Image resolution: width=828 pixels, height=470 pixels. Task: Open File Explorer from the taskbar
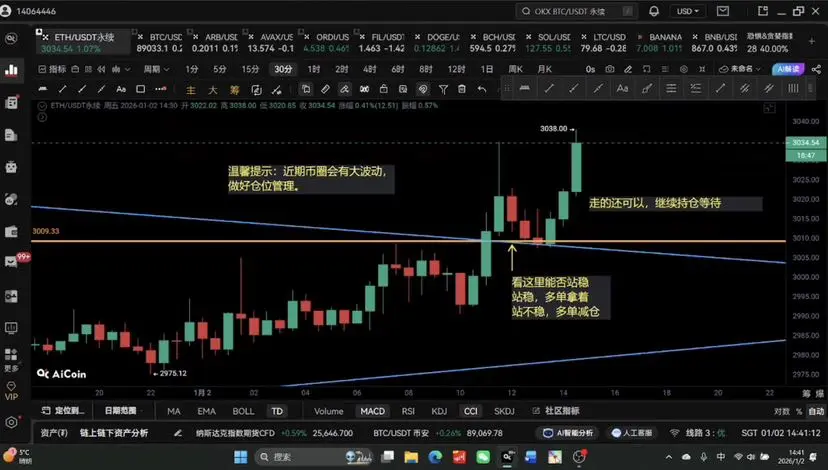(411, 456)
